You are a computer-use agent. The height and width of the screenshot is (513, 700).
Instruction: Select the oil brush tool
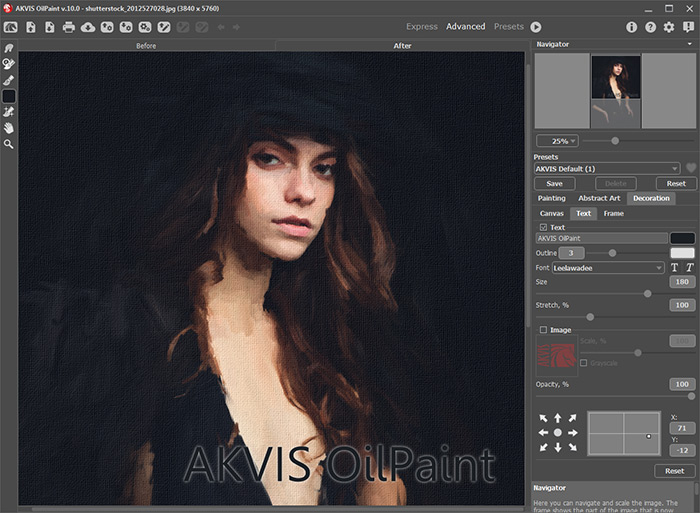8,80
